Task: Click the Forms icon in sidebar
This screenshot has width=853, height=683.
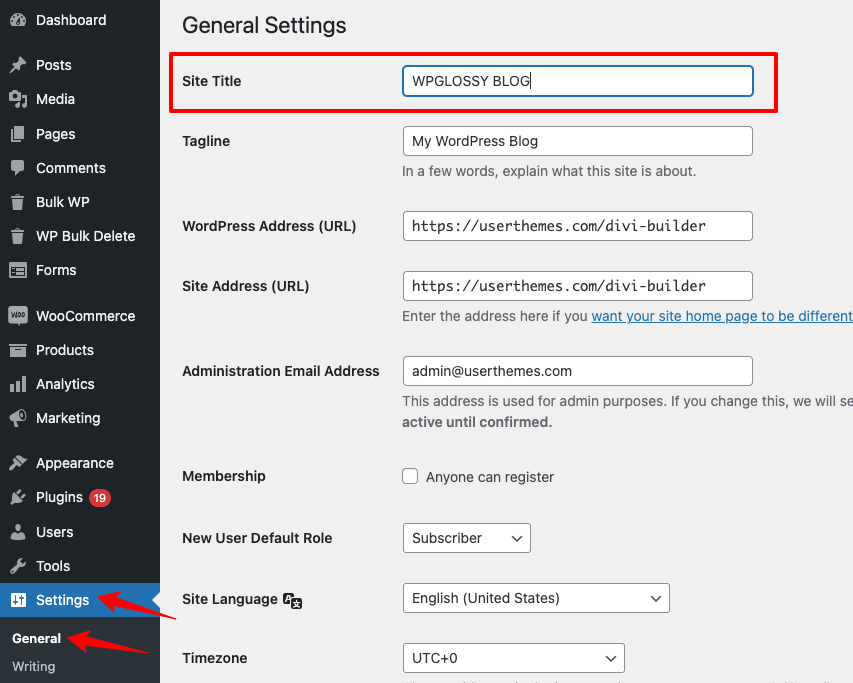Action: coord(18,270)
